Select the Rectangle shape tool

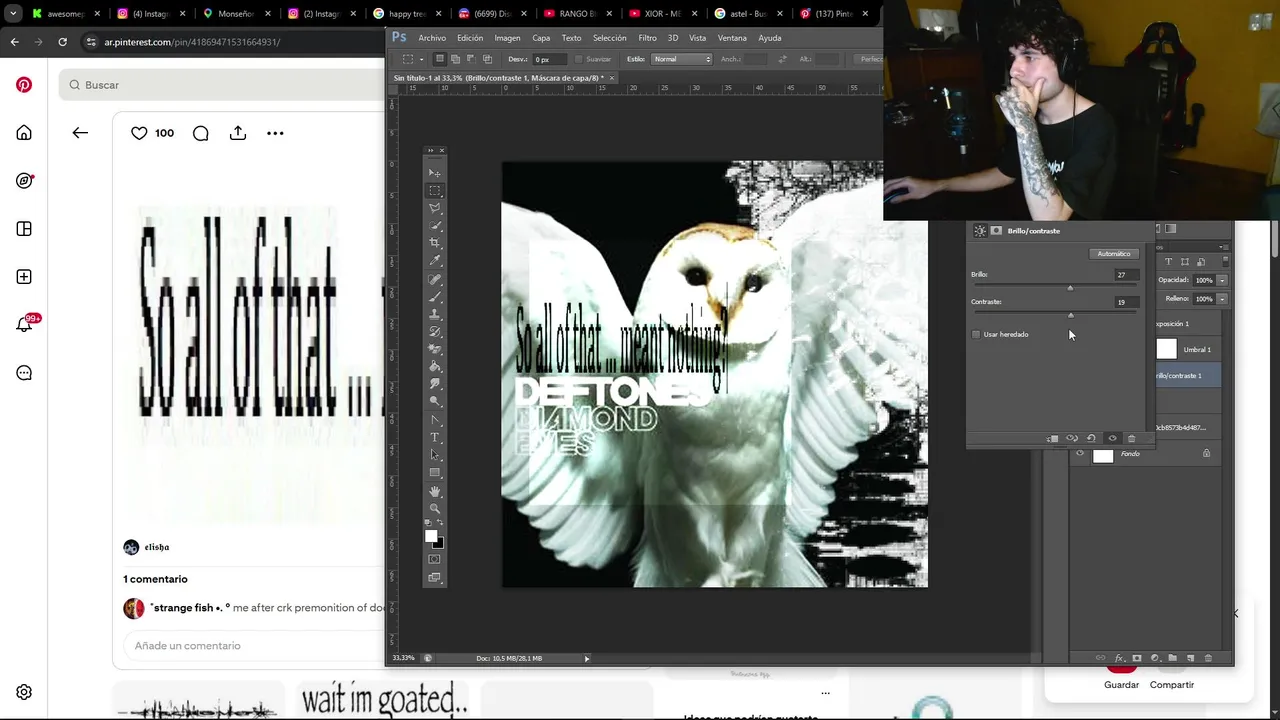[434, 472]
